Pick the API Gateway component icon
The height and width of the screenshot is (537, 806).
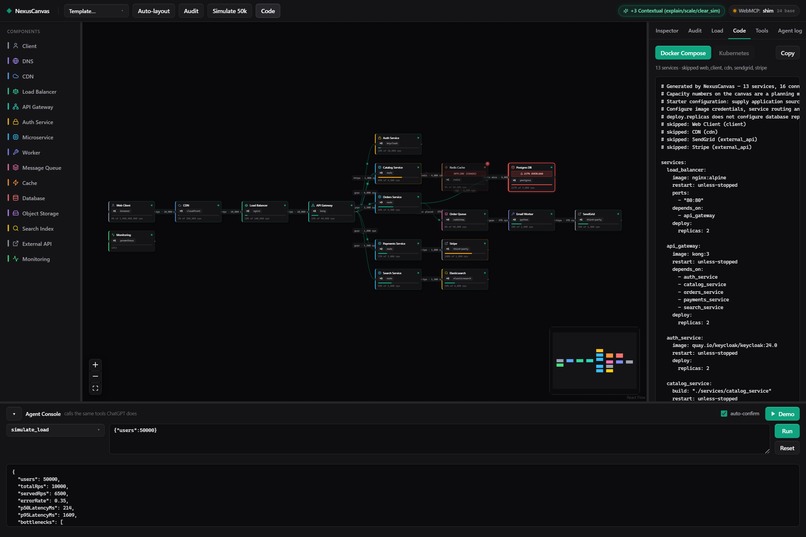15,107
